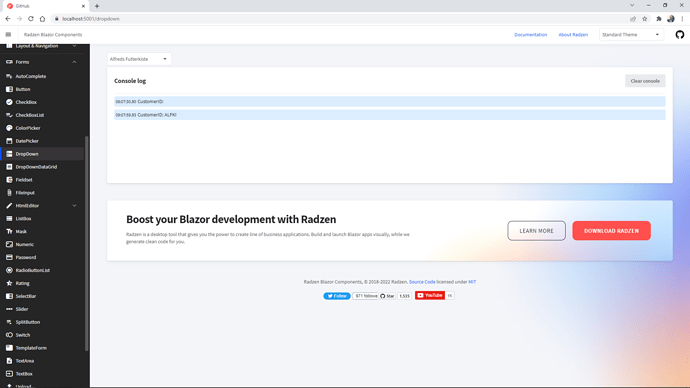Open the TextBox page in sidebar

coord(42,374)
